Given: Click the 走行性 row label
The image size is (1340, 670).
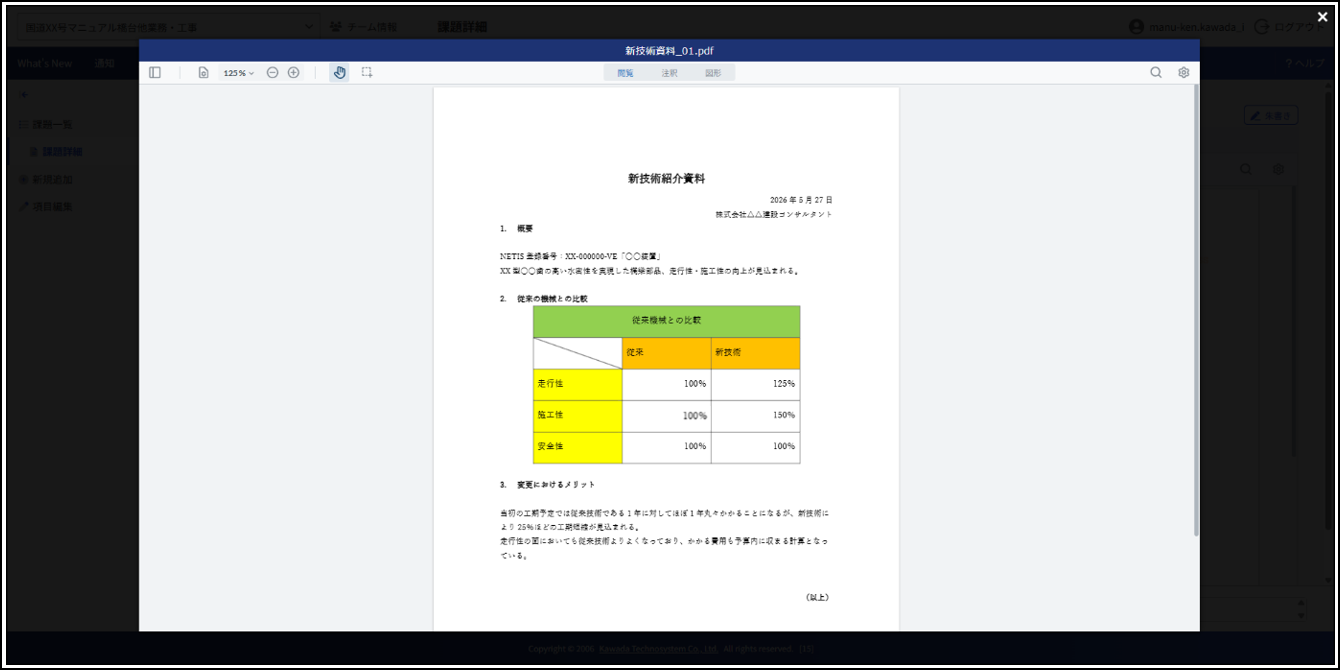Looking at the screenshot, I should (578, 384).
